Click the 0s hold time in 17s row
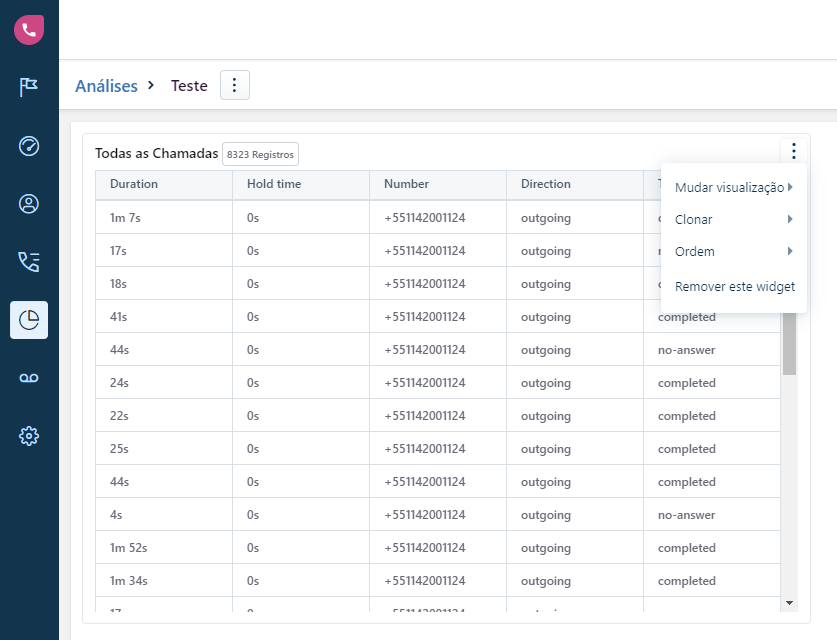The width and height of the screenshot is (837, 640). pyautogui.click(x=252, y=251)
